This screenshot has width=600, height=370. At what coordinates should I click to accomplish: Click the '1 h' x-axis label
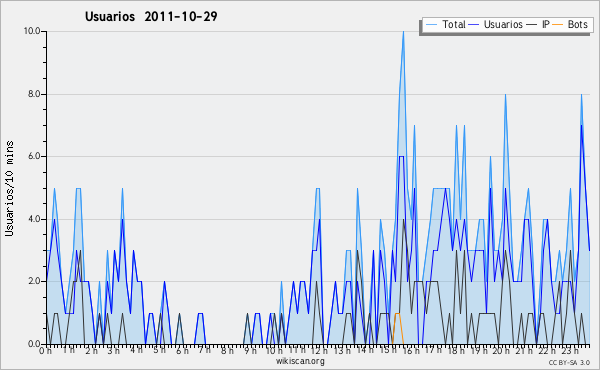(x=68, y=351)
